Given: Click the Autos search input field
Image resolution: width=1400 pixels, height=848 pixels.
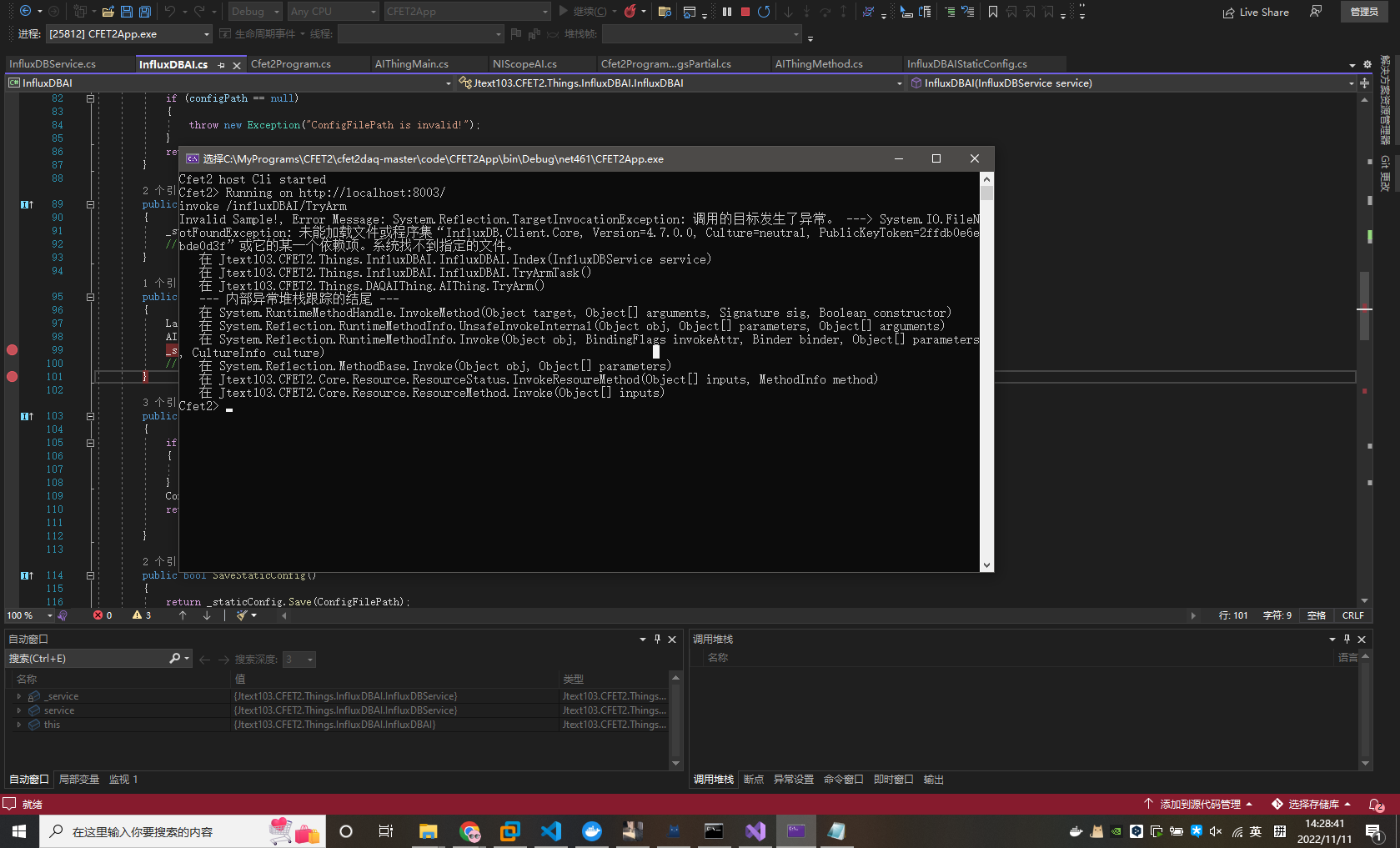Looking at the screenshot, I should tap(88, 659).
